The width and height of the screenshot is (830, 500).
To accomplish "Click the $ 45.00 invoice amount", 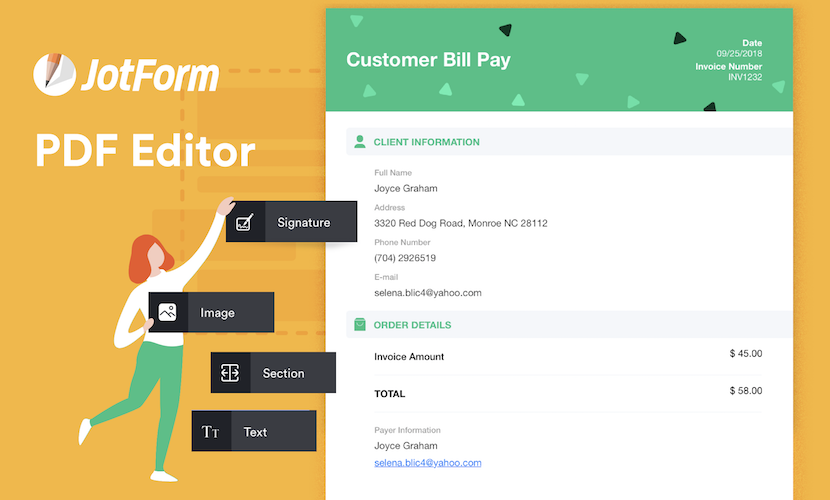I will pos(745,353).
